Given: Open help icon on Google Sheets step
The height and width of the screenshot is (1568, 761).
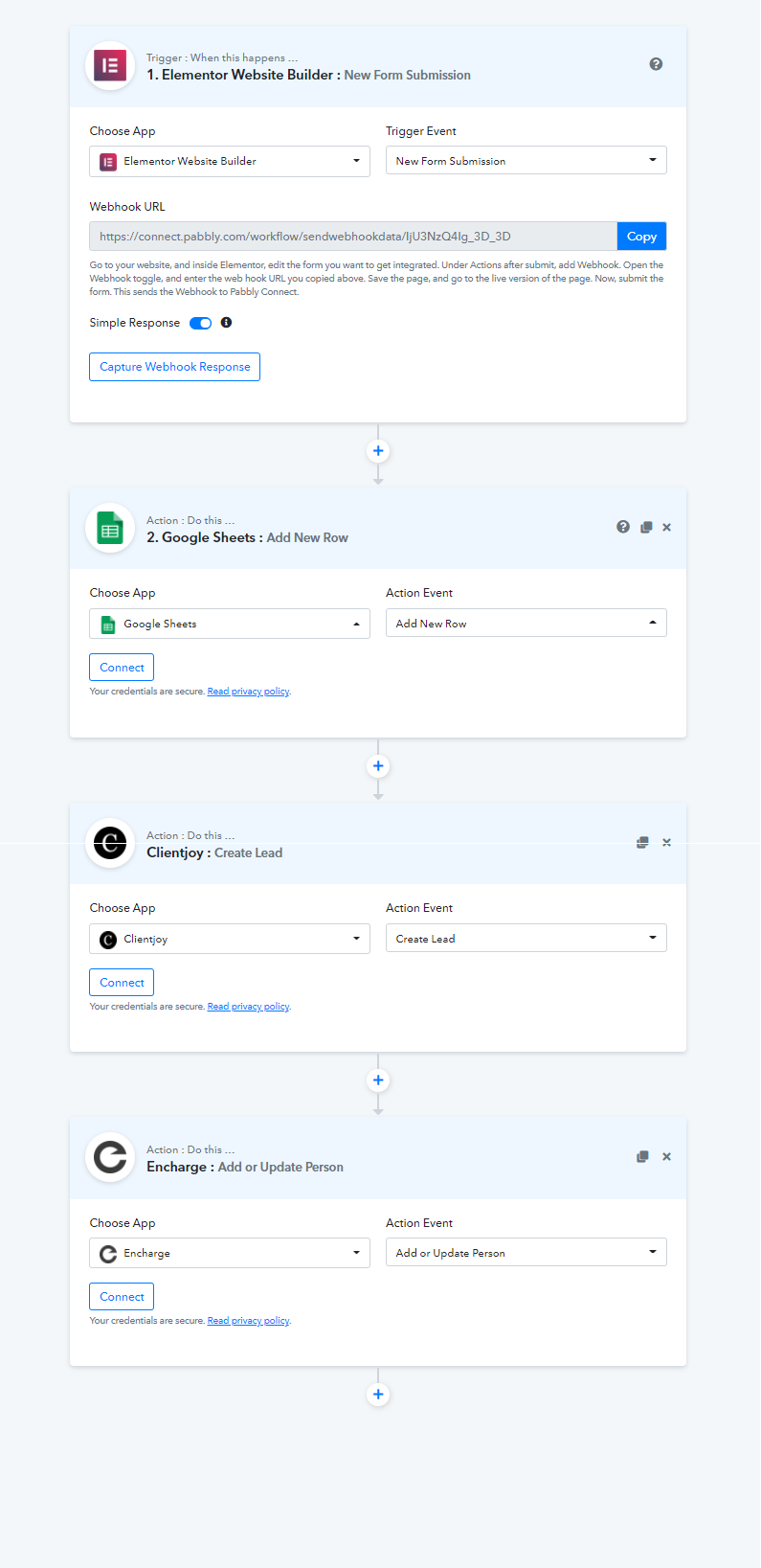Looking at the screenshot, I should (x=623, y=527).
